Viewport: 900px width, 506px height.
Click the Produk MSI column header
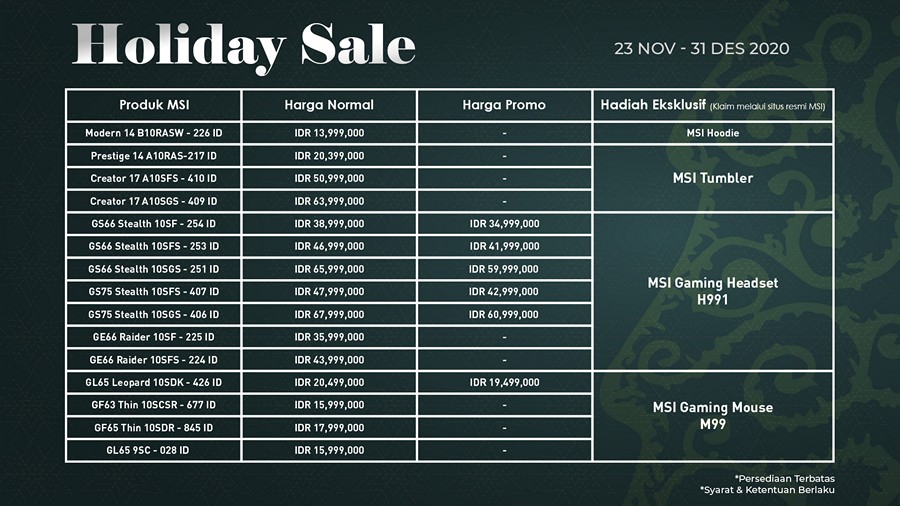[154, 105]
